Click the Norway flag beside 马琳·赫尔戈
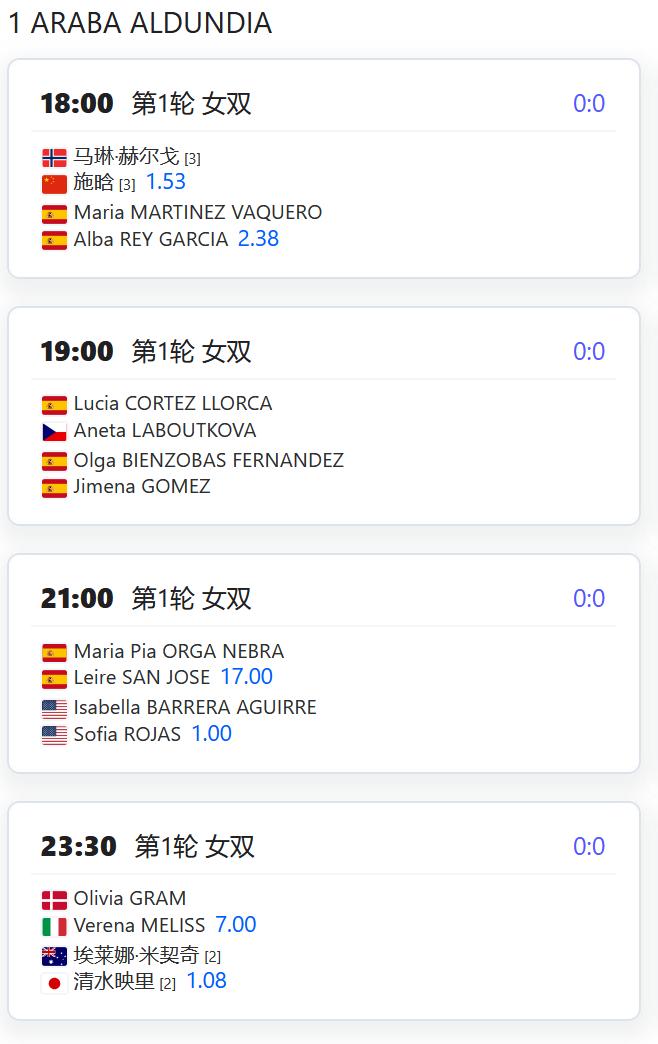658x1044 pixels. tap(54, 158)
